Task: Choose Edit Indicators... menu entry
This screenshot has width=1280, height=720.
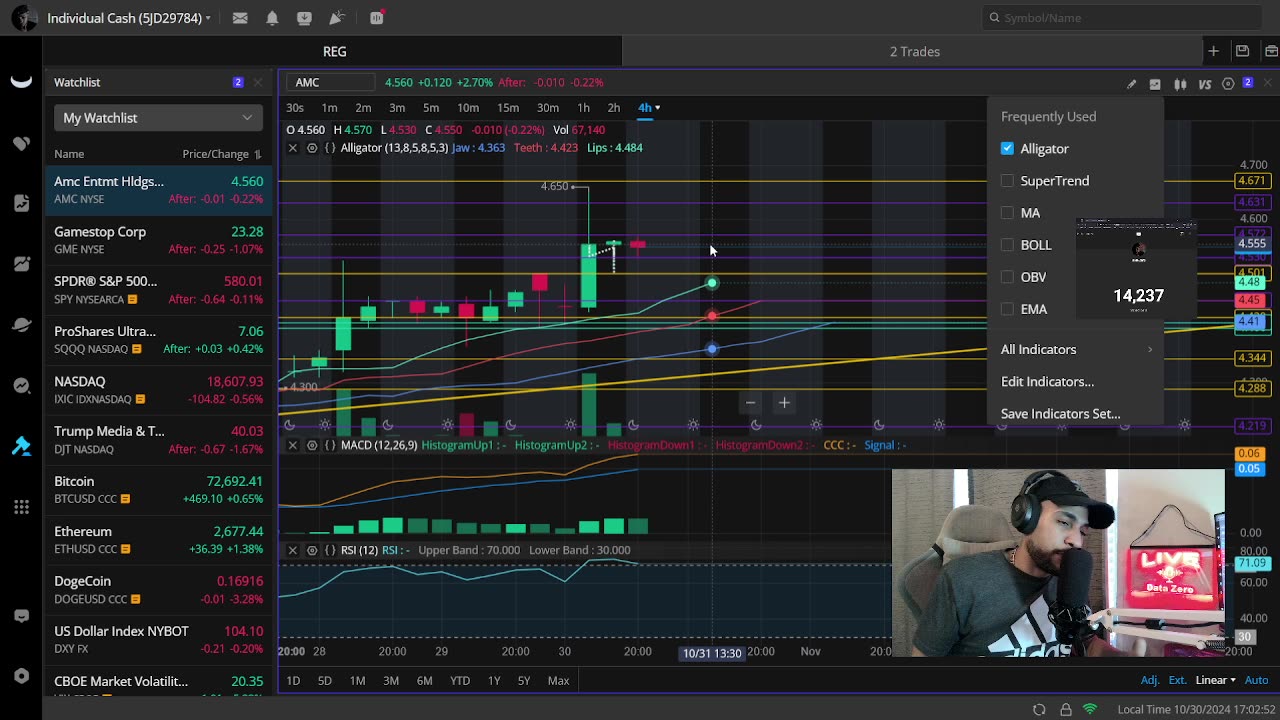Action: point(1047,381)
